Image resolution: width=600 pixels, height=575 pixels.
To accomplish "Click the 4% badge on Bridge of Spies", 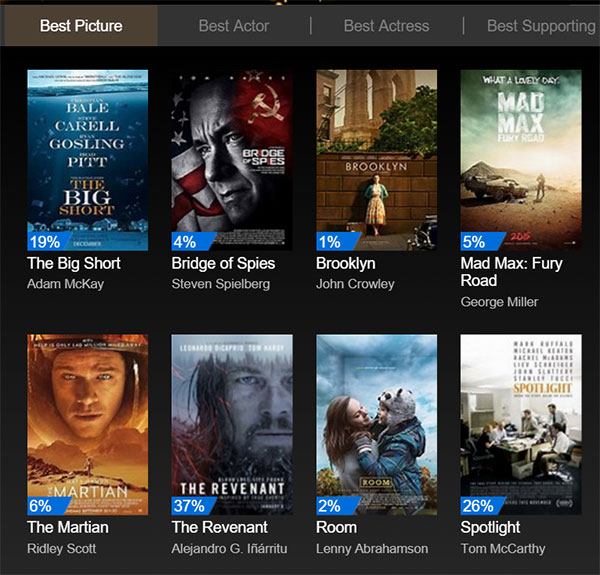I will tap(191, 241).
